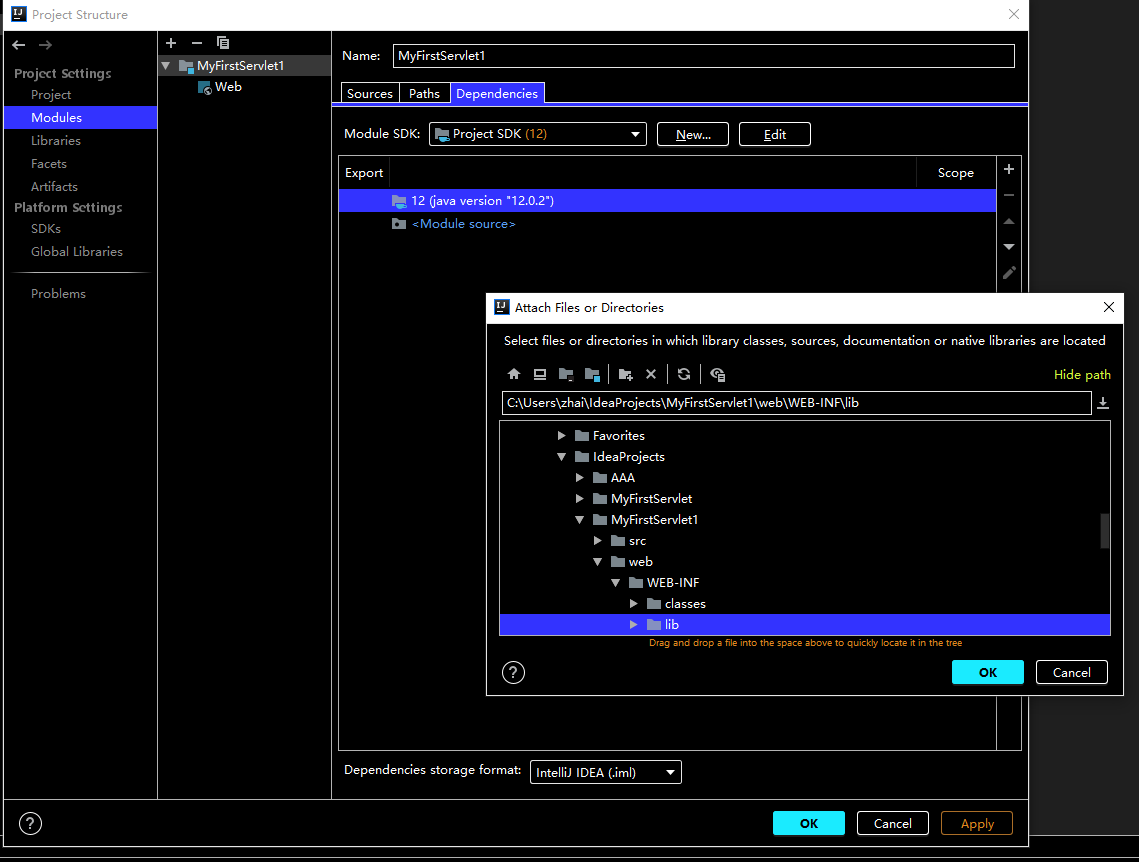This screenshot has height=862, width=1139.
Task: Click the Hide path link
Action: (x=1082, y=375)
